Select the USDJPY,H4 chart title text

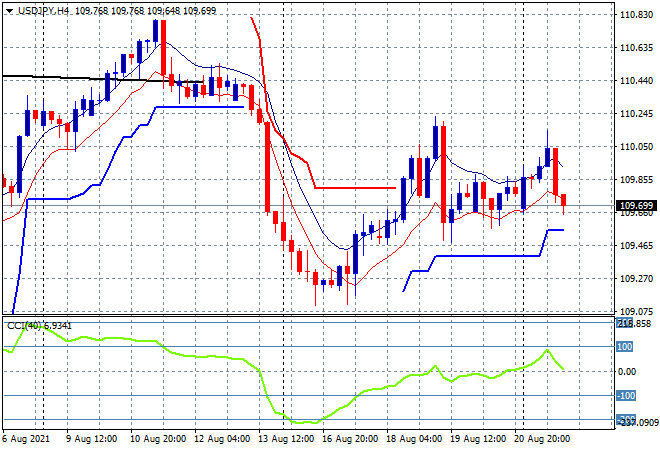click(43, 11)
